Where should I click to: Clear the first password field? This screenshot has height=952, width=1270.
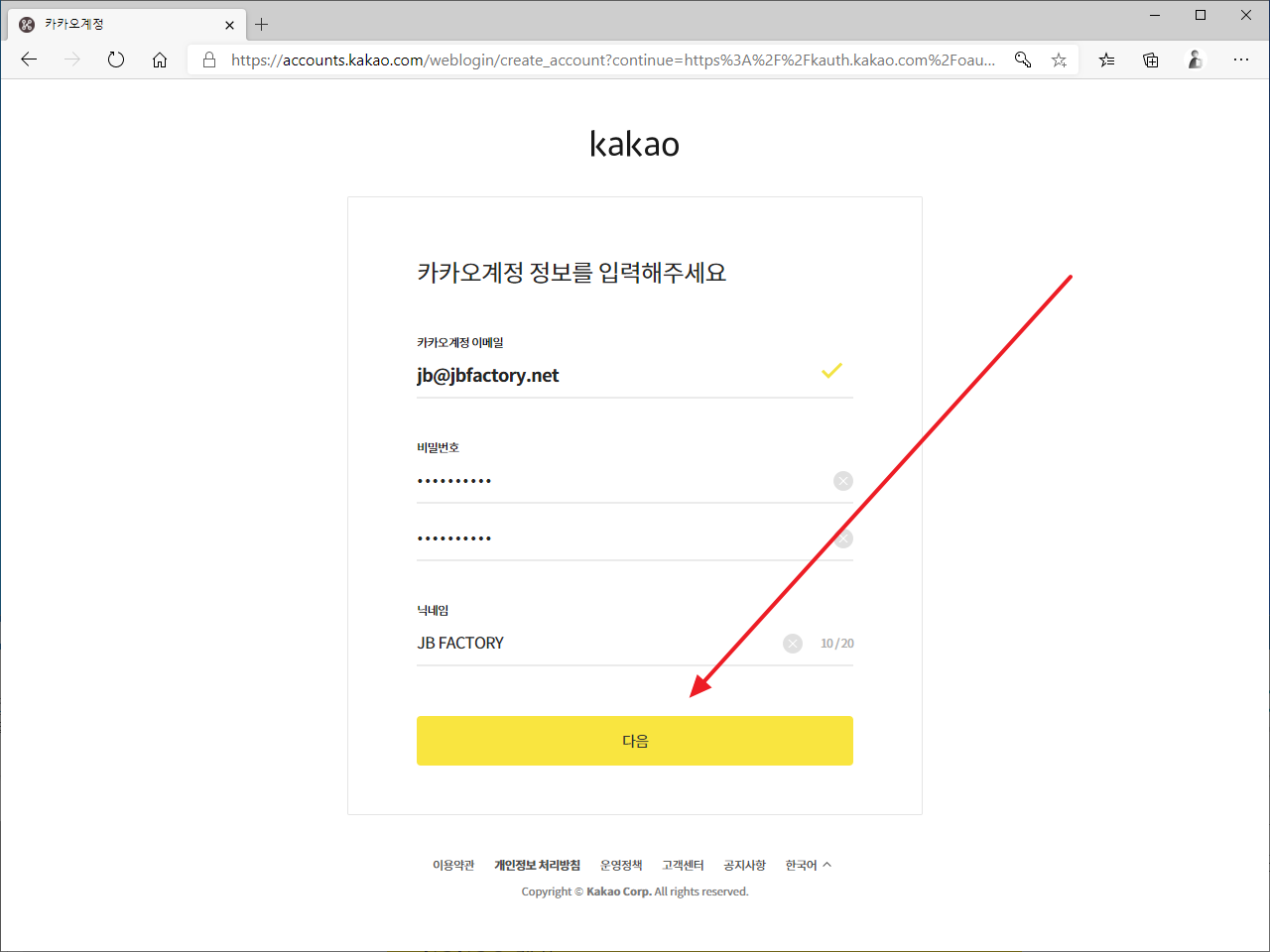pyautogui.click(x=843, y=481)
